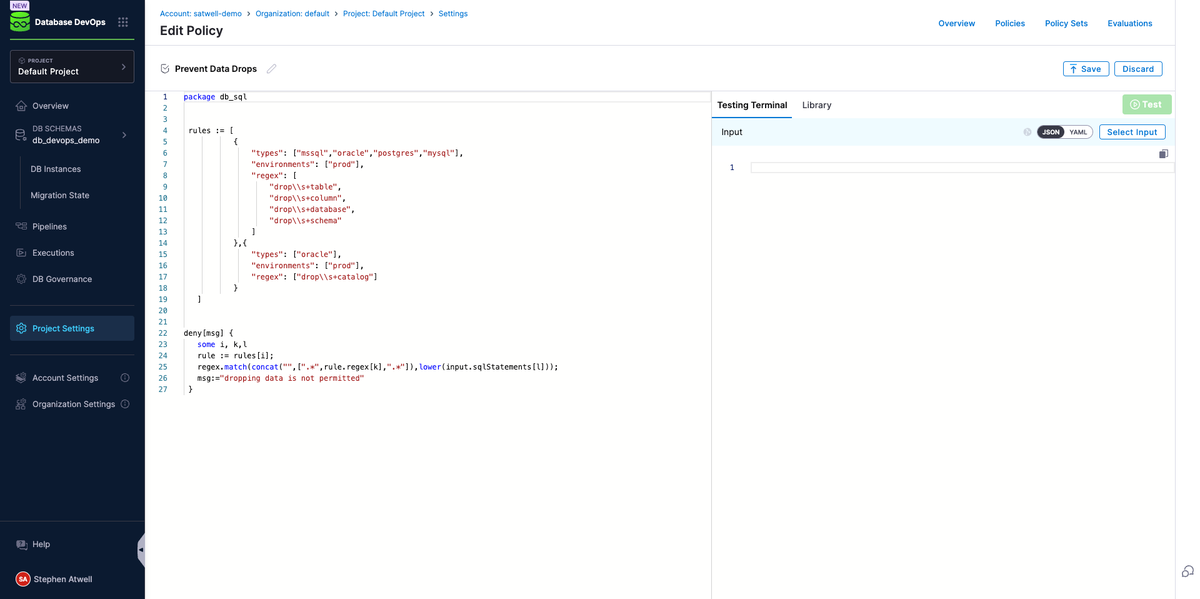1200x599 pixels.
Task: Click into the test input editor line 1
Action: 962,167
